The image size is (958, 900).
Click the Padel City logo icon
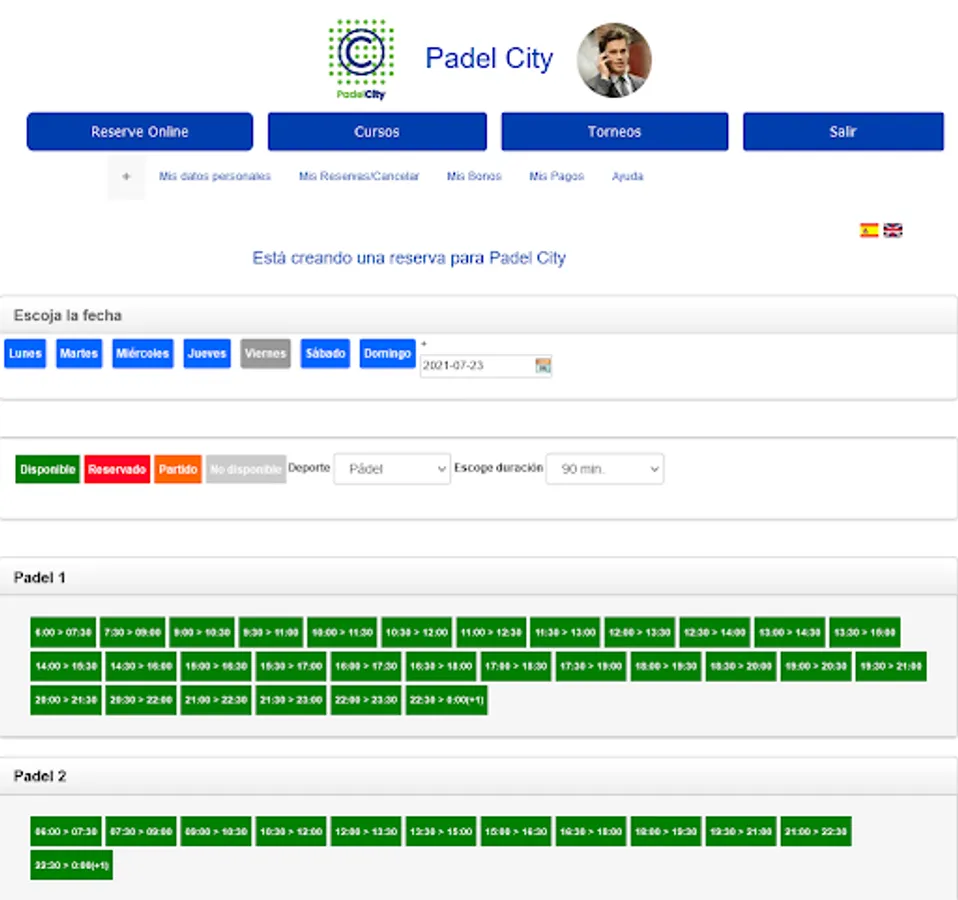[x=361, y=59]
